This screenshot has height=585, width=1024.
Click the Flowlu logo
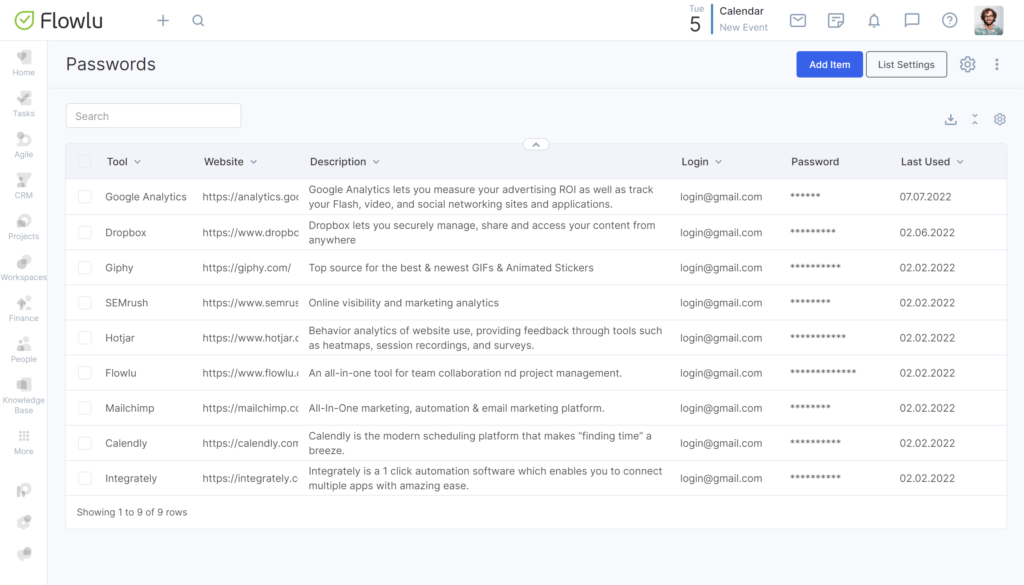[x=59, y=21]
